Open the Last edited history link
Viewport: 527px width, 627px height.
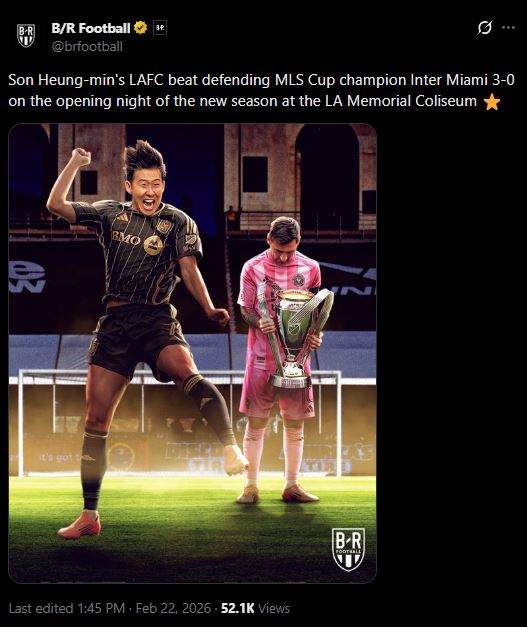pyautogui.click(x=41, y=608)
